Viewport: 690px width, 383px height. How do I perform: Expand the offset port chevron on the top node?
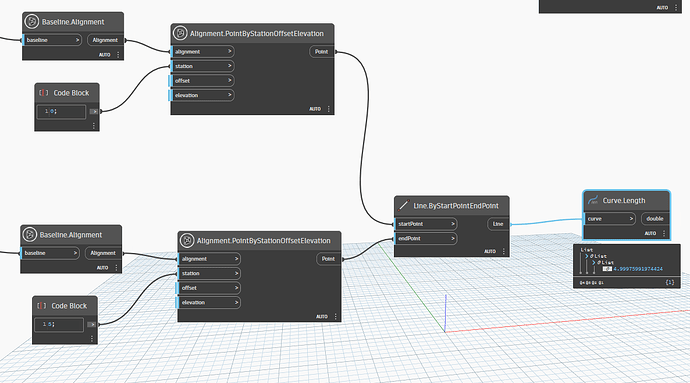[229, 81]
